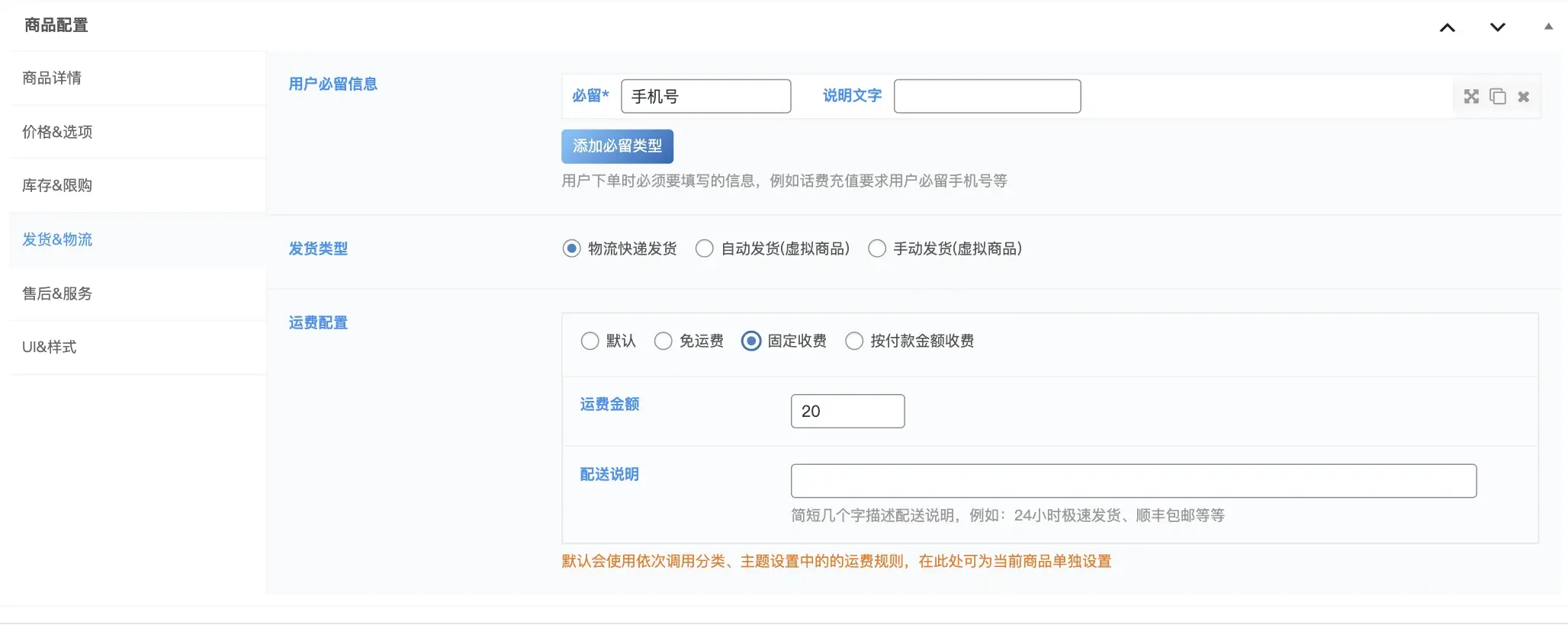1568x628 pixels.
Task: Move 商品配置 panel down with the down chevron
Action: 1497,27
